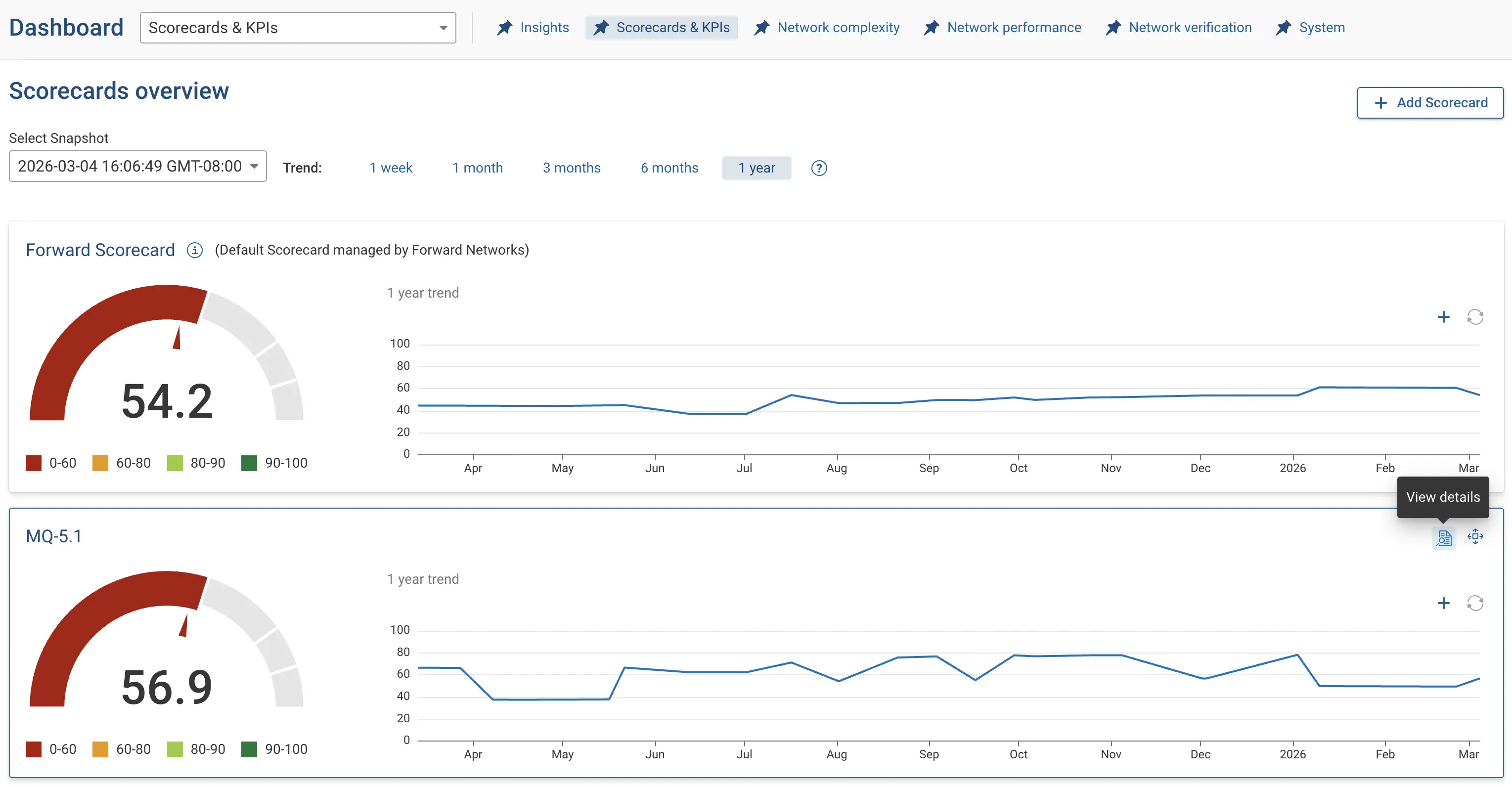Set trend range to 3 months

pos(571,168)
